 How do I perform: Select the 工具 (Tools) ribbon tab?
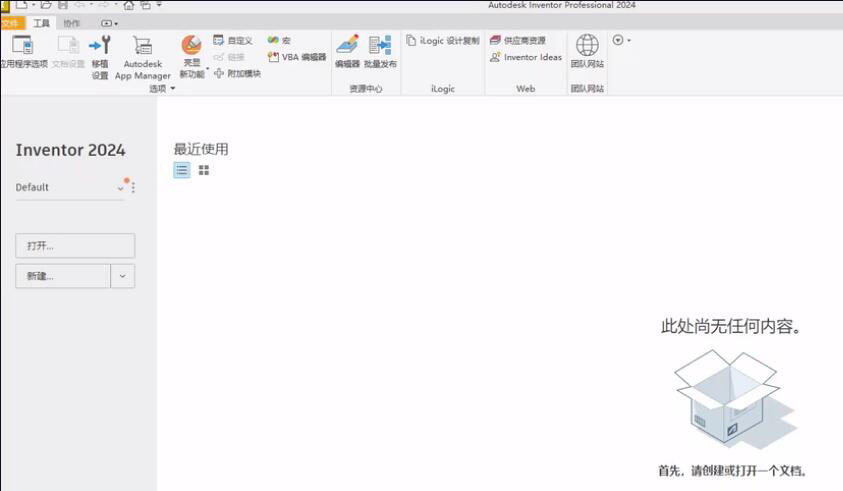pos(41,23)
